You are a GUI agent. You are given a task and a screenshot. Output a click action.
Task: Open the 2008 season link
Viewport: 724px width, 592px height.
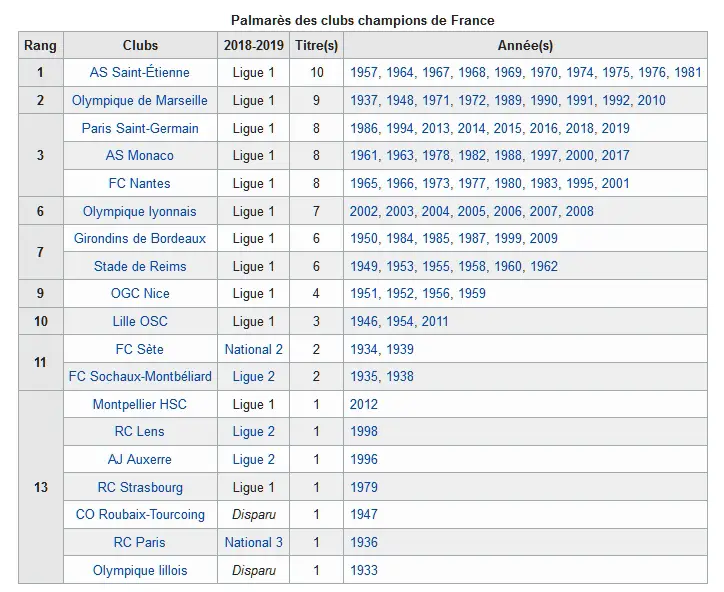click(579, 211)
